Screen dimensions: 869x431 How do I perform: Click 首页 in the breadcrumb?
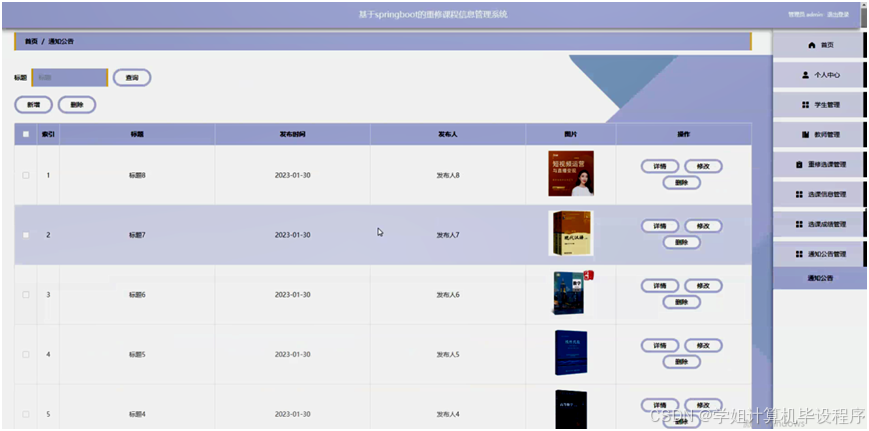click(31, 42)
